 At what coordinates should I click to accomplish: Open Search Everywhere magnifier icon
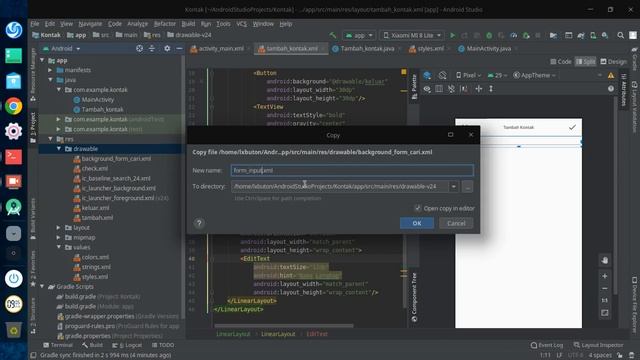pos(620,36)
